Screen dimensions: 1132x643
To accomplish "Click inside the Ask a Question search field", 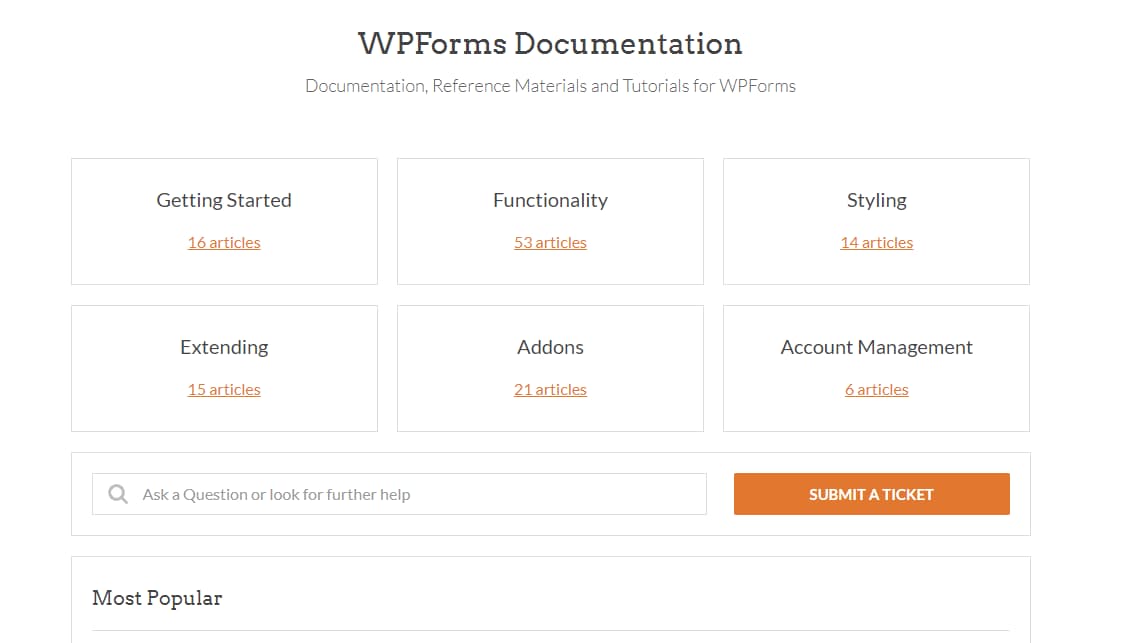I will coord(400,493).
